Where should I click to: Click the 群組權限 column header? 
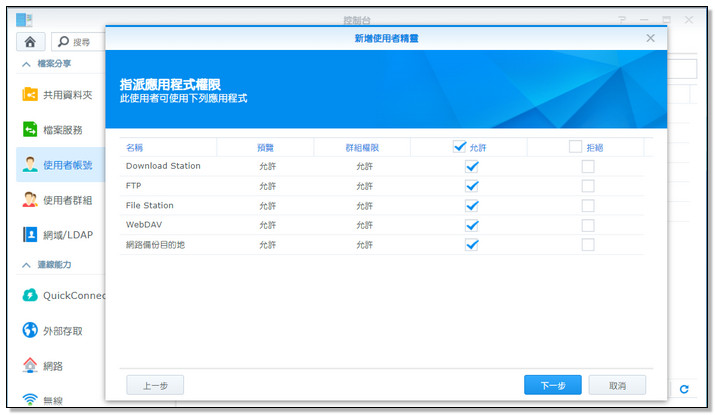pos(362,147)
